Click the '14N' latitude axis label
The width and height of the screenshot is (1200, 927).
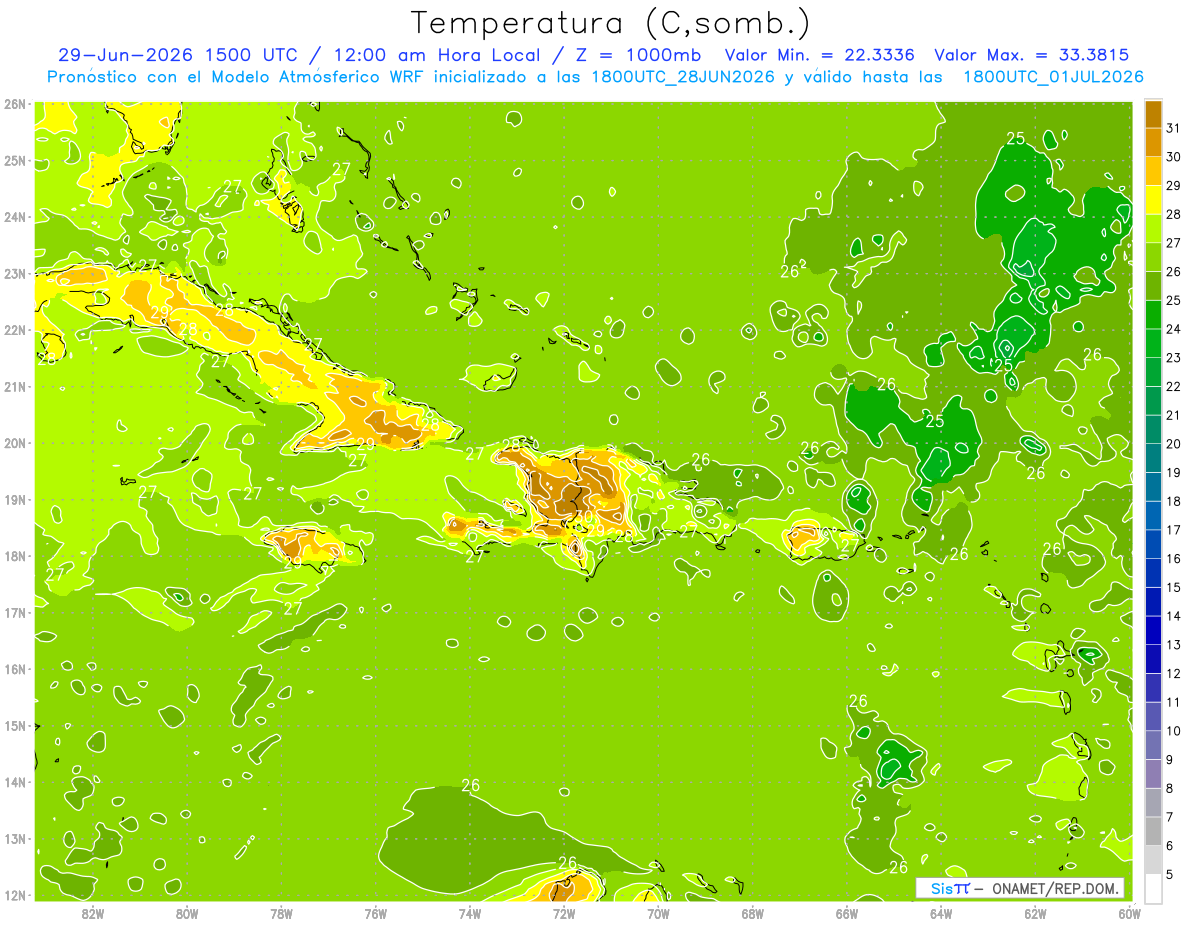pos(14,782)
